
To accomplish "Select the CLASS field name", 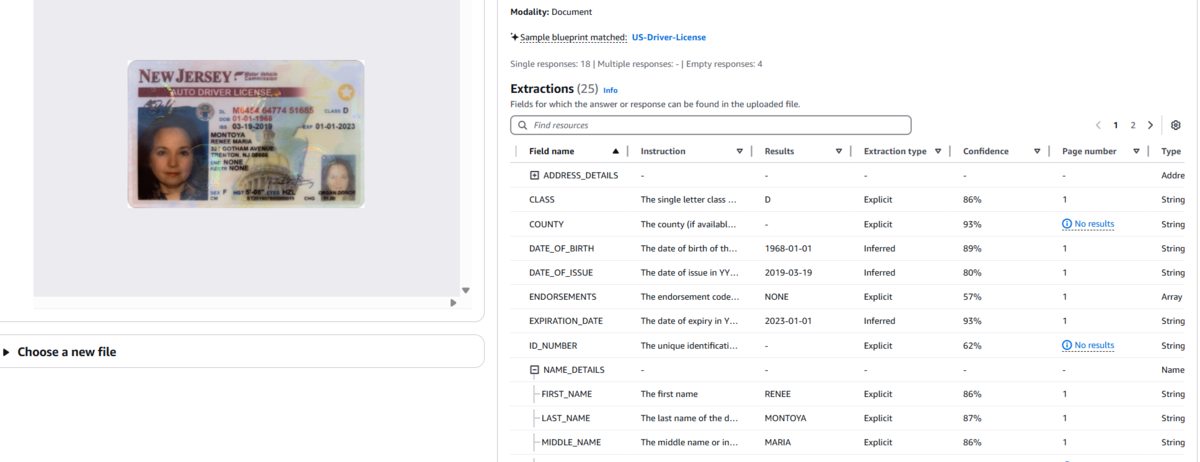I will [x=542, y=200].
